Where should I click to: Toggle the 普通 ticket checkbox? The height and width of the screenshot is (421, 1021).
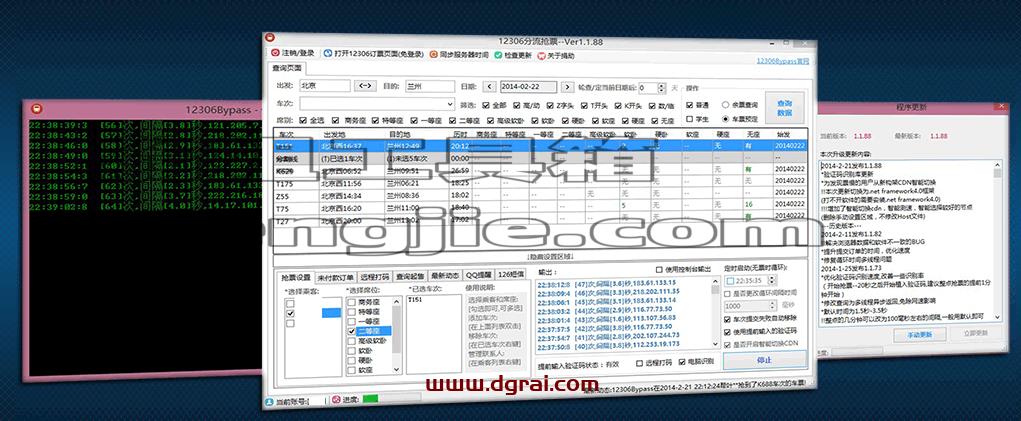point(690,104)
